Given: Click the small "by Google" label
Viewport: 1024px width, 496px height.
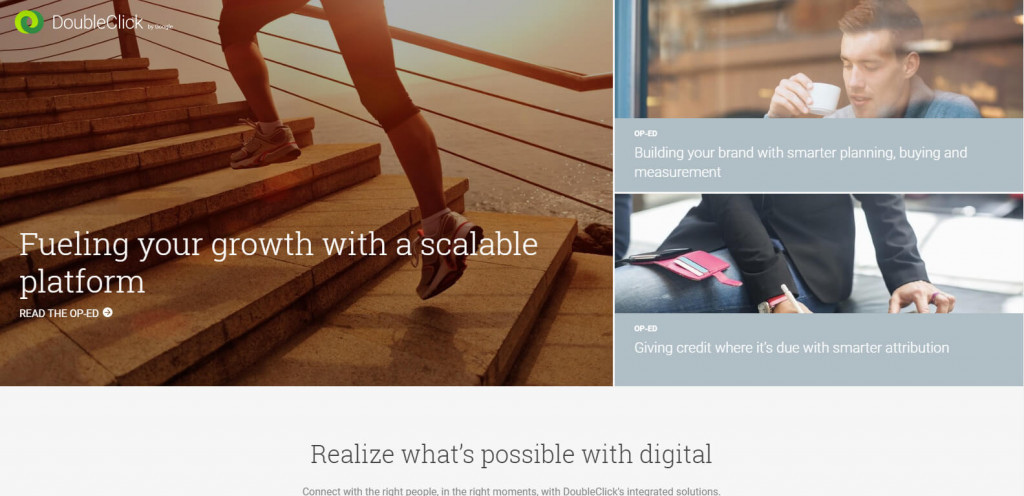Looking at the screenshot, I should (160, 27).
